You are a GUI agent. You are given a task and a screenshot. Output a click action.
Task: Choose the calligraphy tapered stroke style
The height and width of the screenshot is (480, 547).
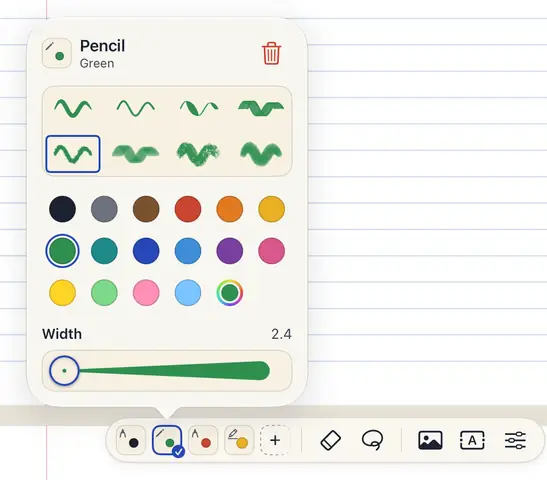tap(198, 108)
